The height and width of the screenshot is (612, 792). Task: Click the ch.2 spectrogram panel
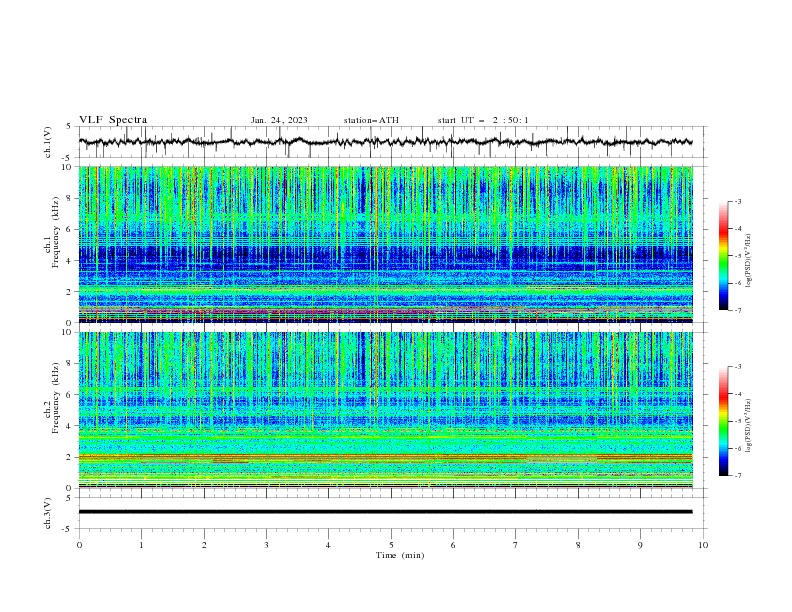(x=385, y=410)
